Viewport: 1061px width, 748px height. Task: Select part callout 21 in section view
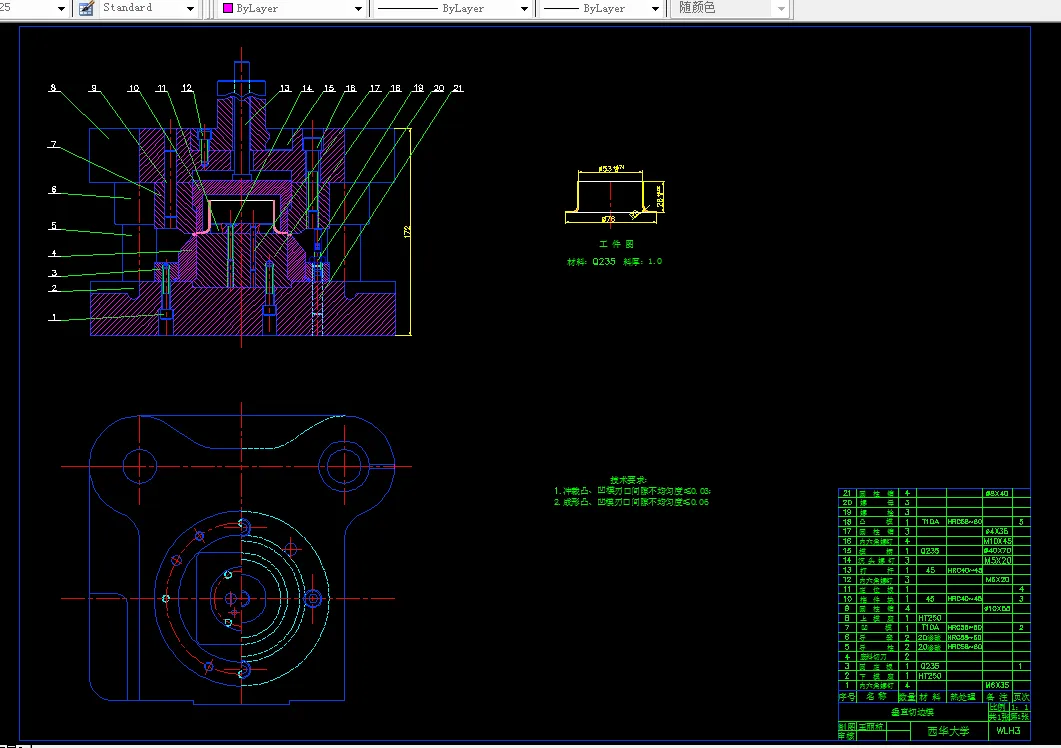(x=458, y=88)
